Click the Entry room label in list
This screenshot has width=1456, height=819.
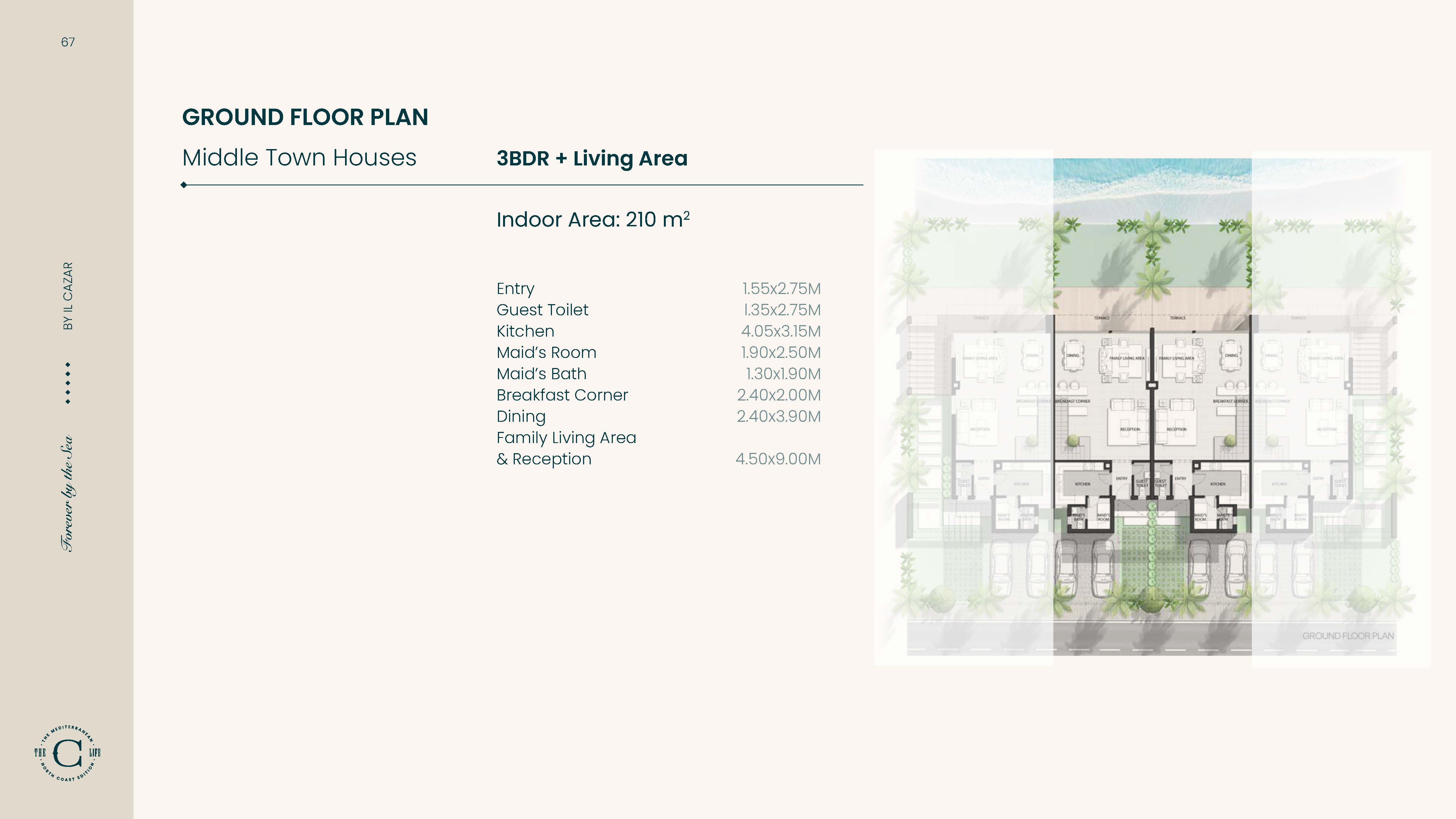point(515,289)
